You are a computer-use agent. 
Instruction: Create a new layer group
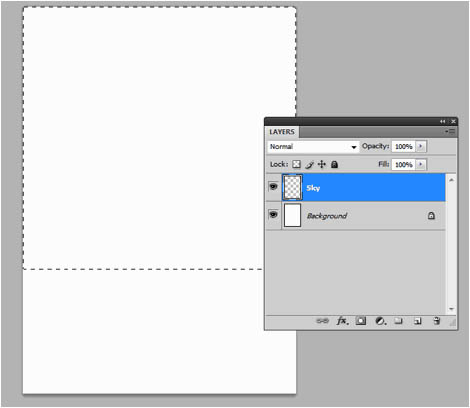pos(398,321)
